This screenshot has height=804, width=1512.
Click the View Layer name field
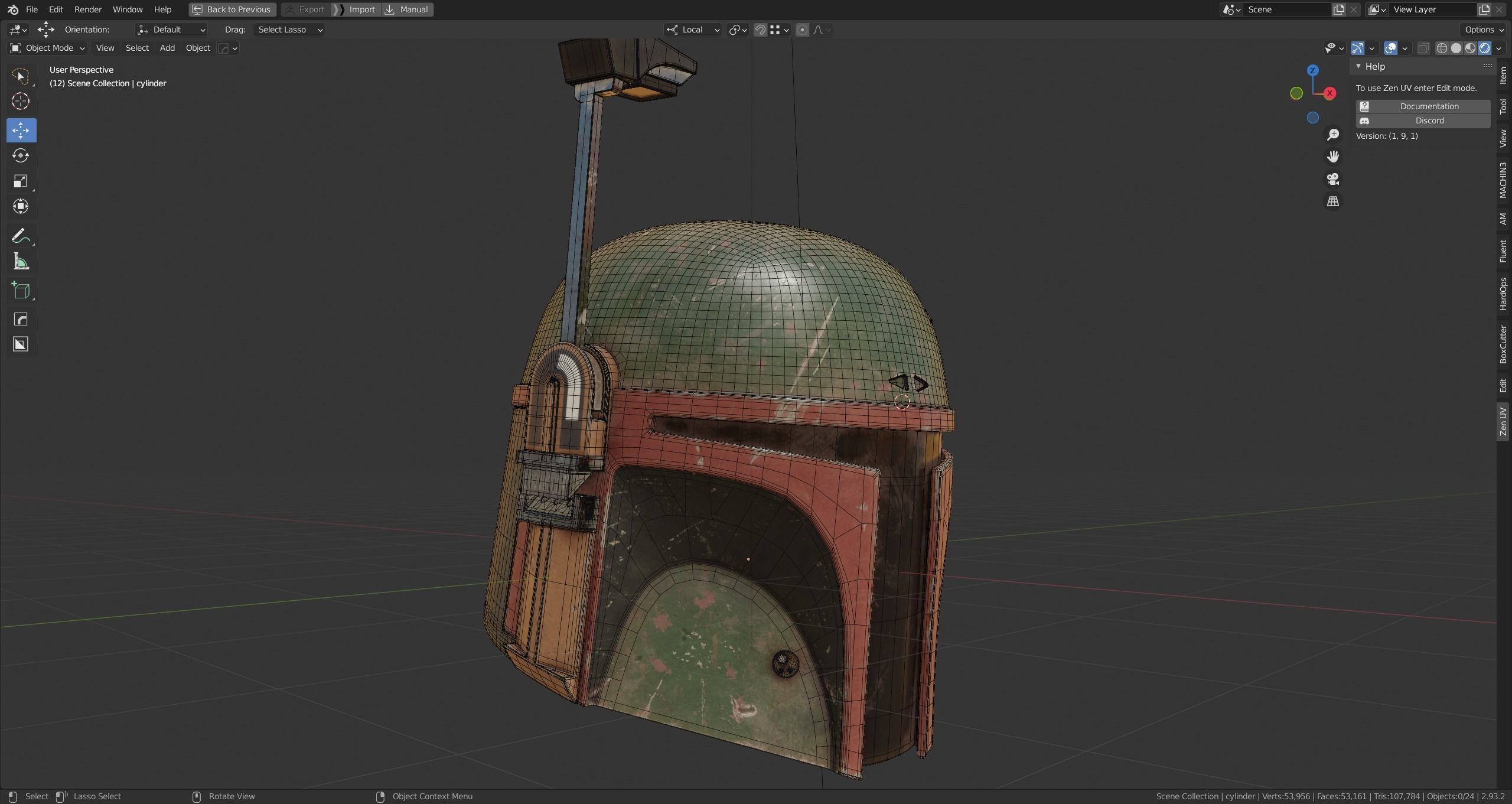[1433, 9]
